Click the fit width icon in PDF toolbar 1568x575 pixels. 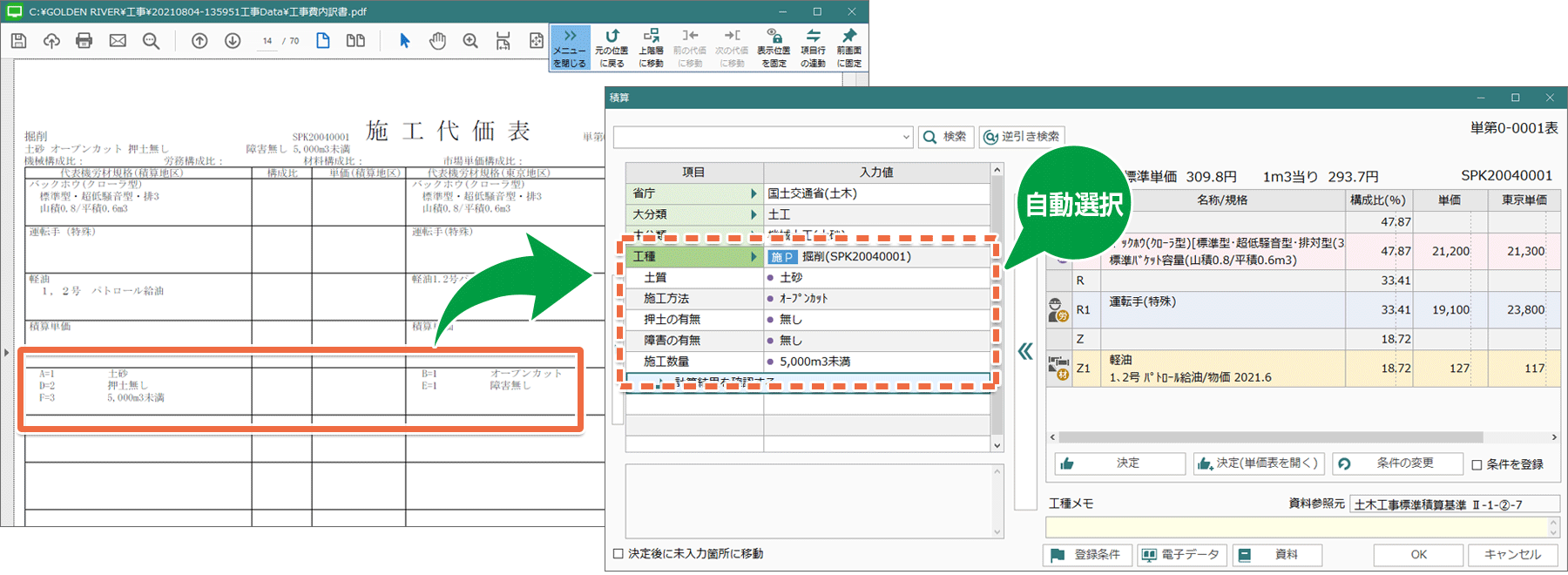pyautogui.click(x=504, y=41)
